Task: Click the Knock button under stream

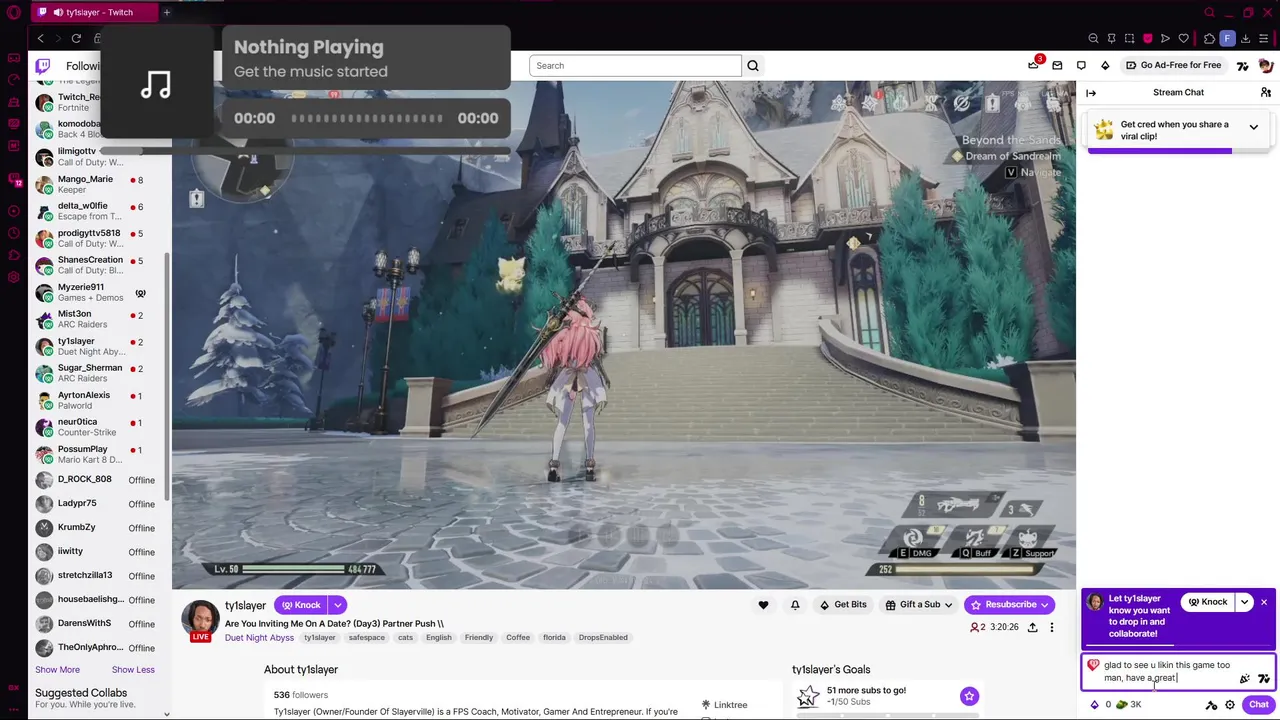Action: (302, 604)
